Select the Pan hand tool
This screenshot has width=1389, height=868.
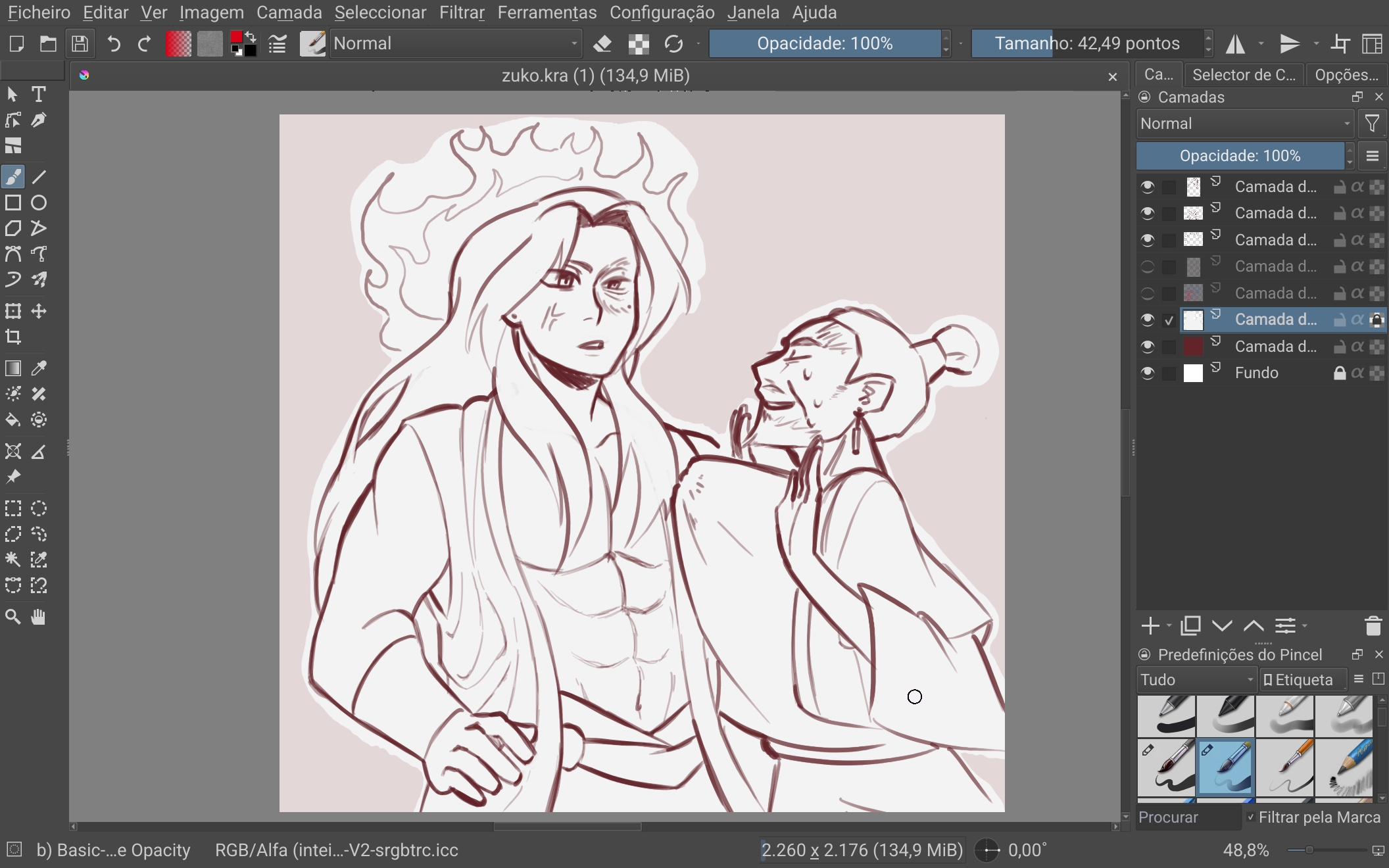click(39, 617)
